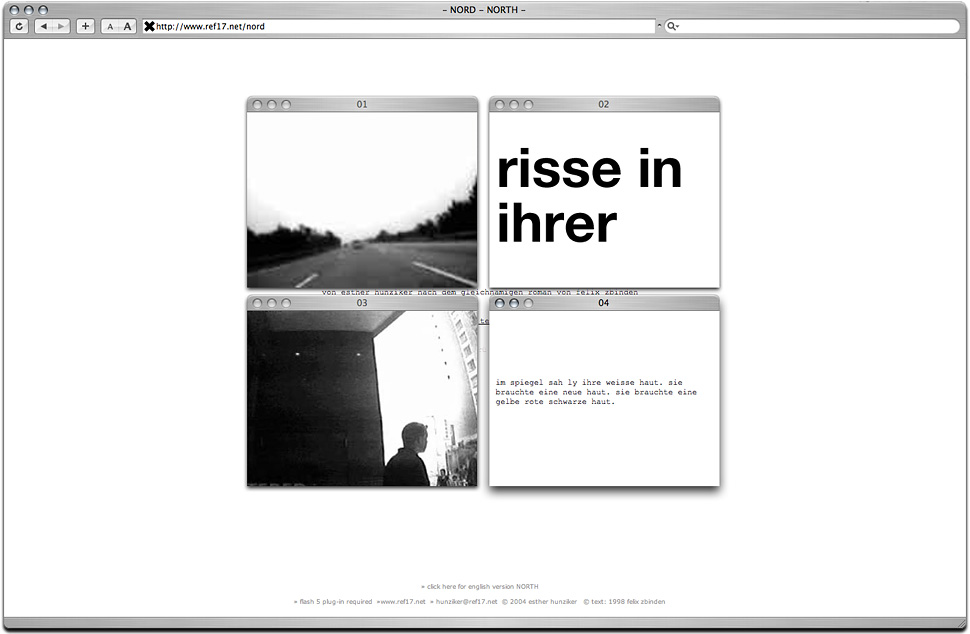Click the site icon beside the URL
Screen dimensions: 970x634
click(x=149, y=26)
